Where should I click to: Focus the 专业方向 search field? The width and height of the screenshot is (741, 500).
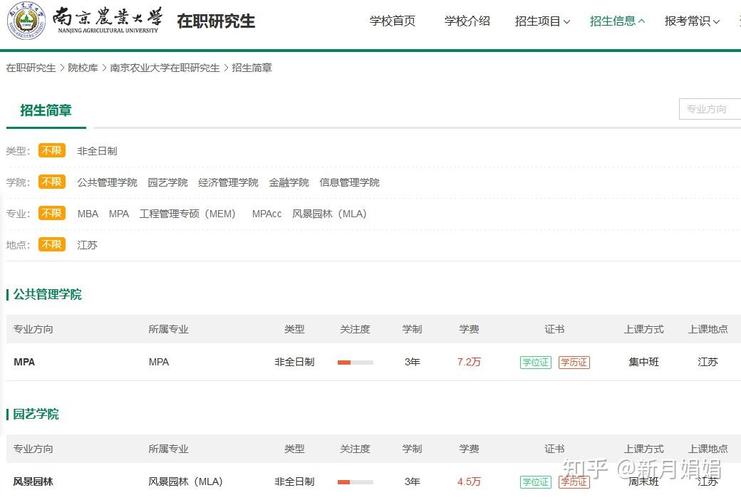coord(710,109)
